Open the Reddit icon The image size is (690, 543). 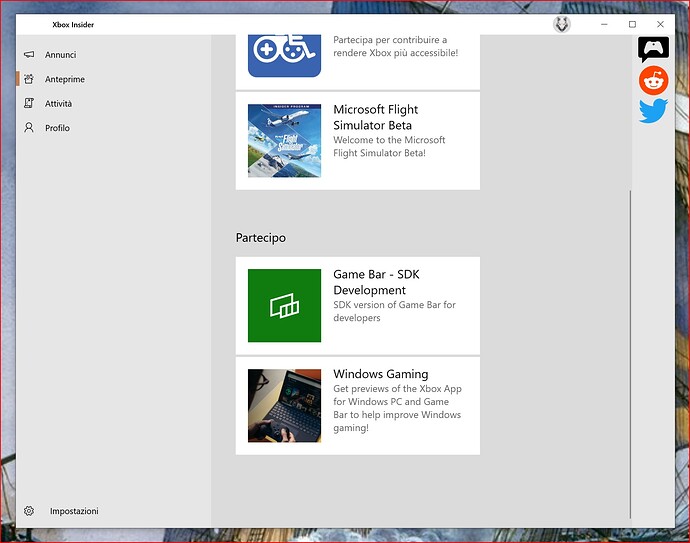click(x=653, y=81)
